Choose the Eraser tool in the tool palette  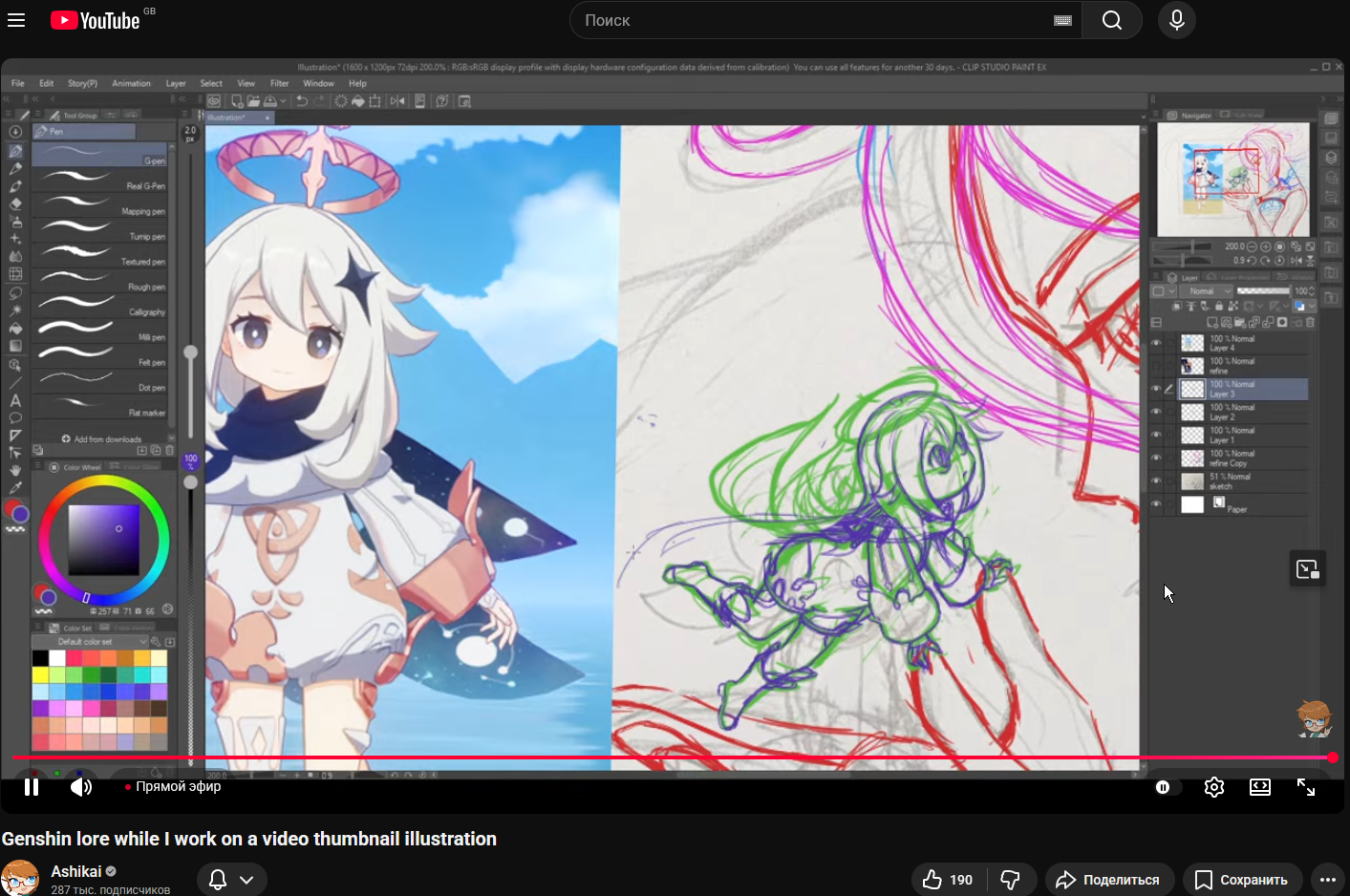coord(15,203)
